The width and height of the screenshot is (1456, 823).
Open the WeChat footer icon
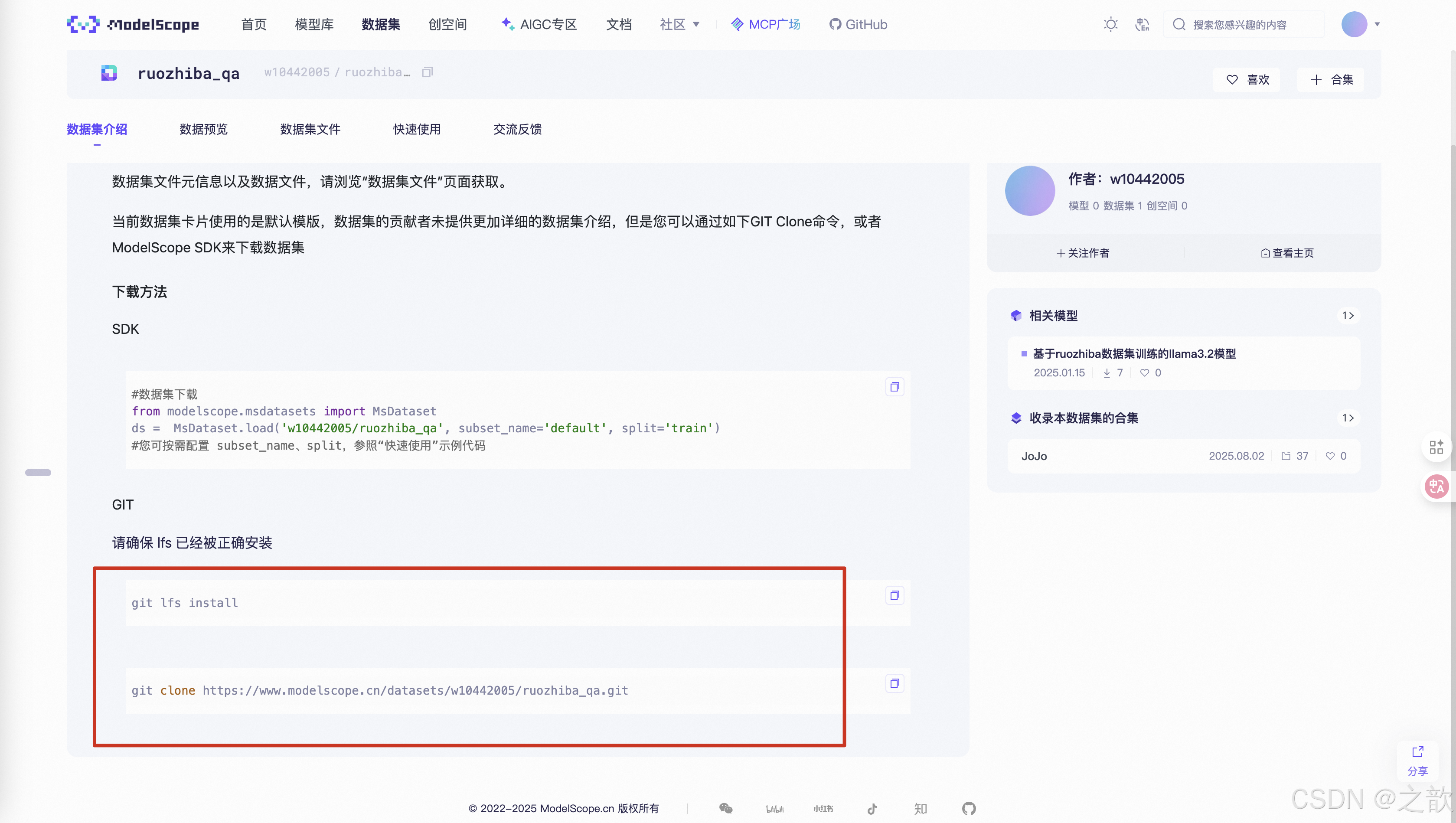pos(726,808)
